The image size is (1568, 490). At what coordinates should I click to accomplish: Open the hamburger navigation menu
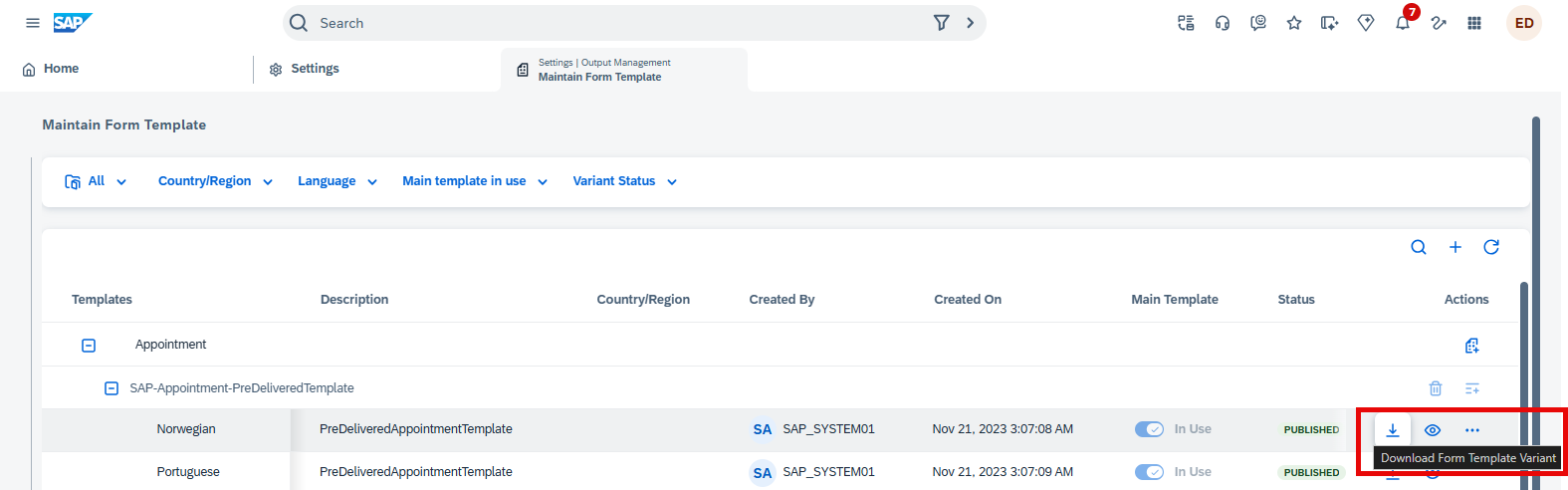33,23
